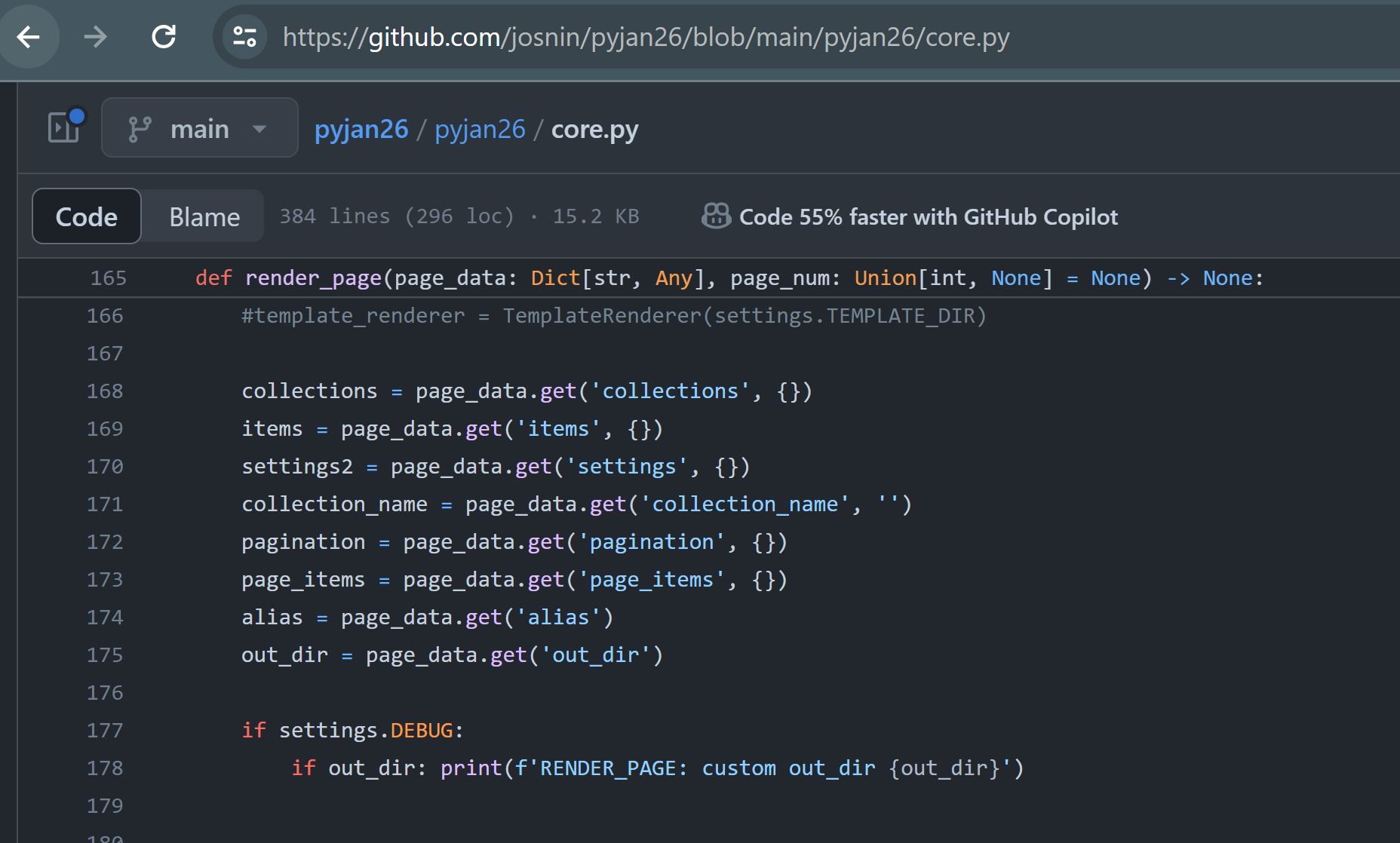The height and width of the screenshot is (843, 1400).
Task: Switch to the Blame tab
Action: coord(204,216)
